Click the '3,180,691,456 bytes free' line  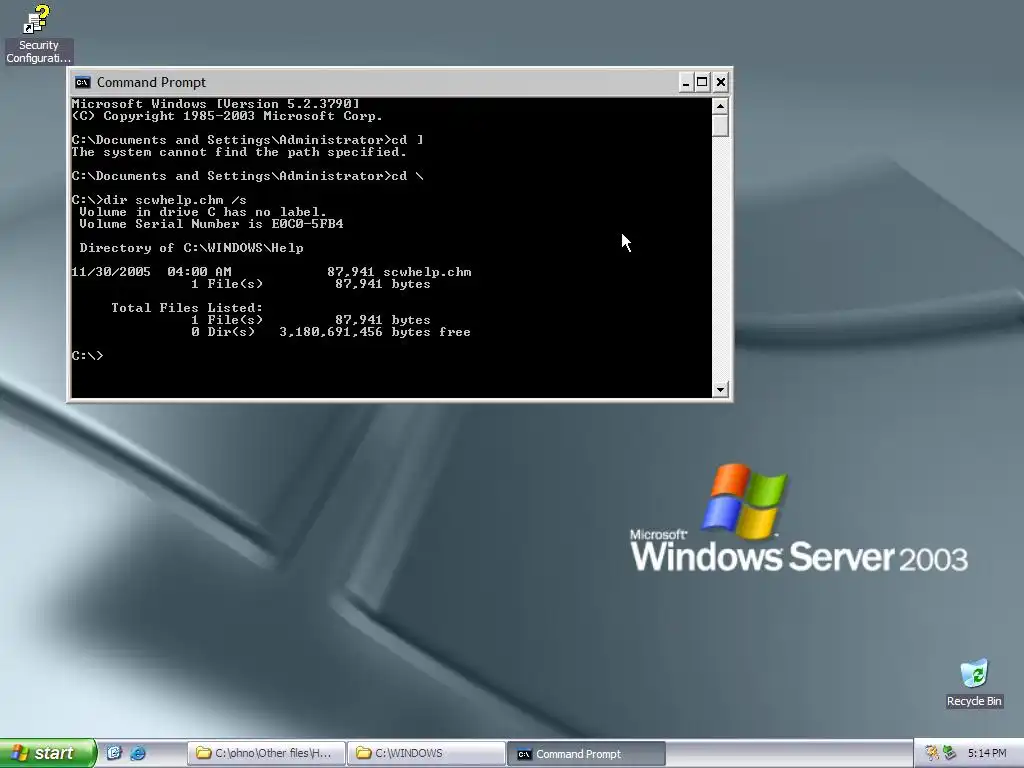[375, 332]
